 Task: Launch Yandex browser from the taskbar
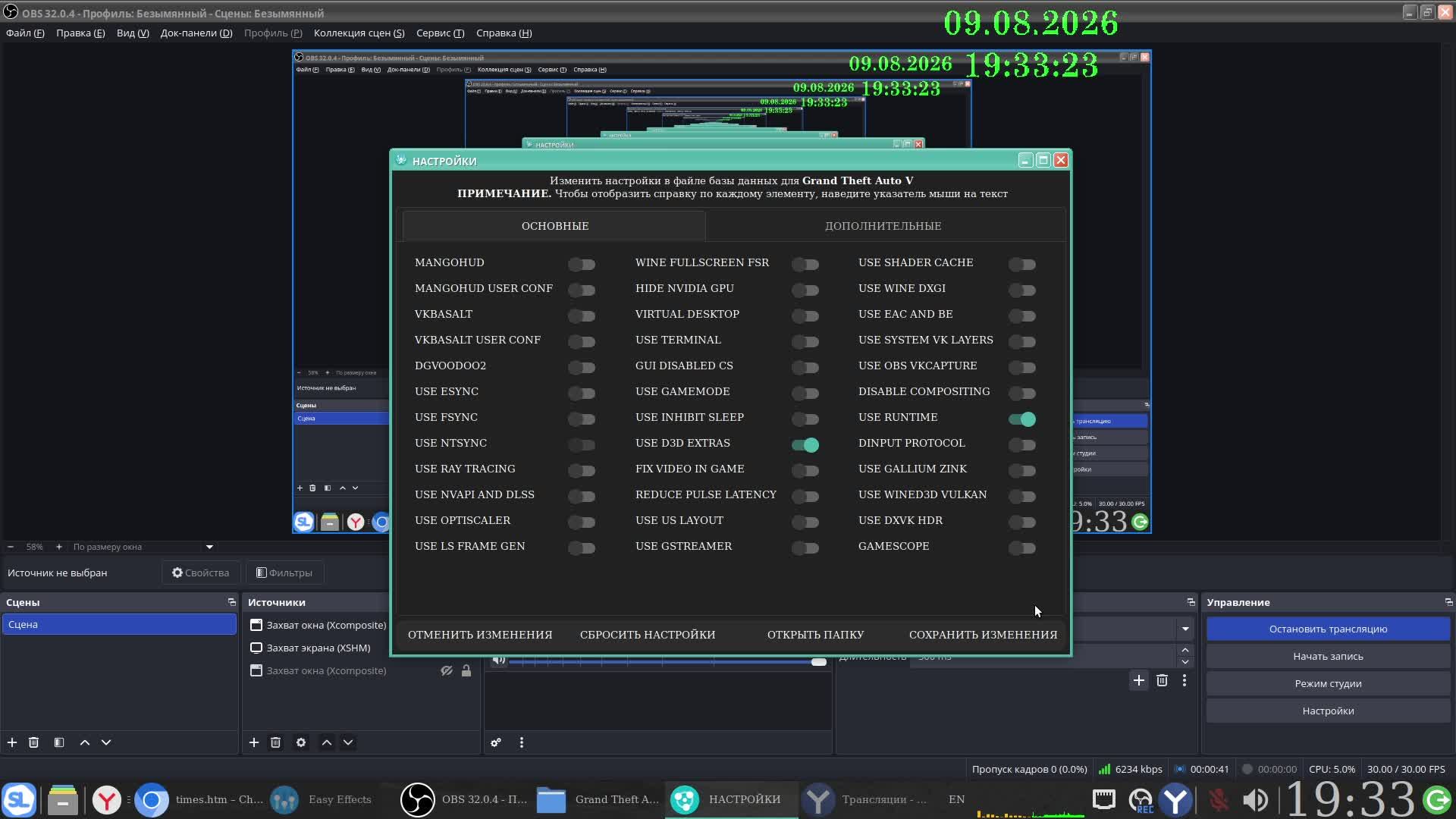107,799
